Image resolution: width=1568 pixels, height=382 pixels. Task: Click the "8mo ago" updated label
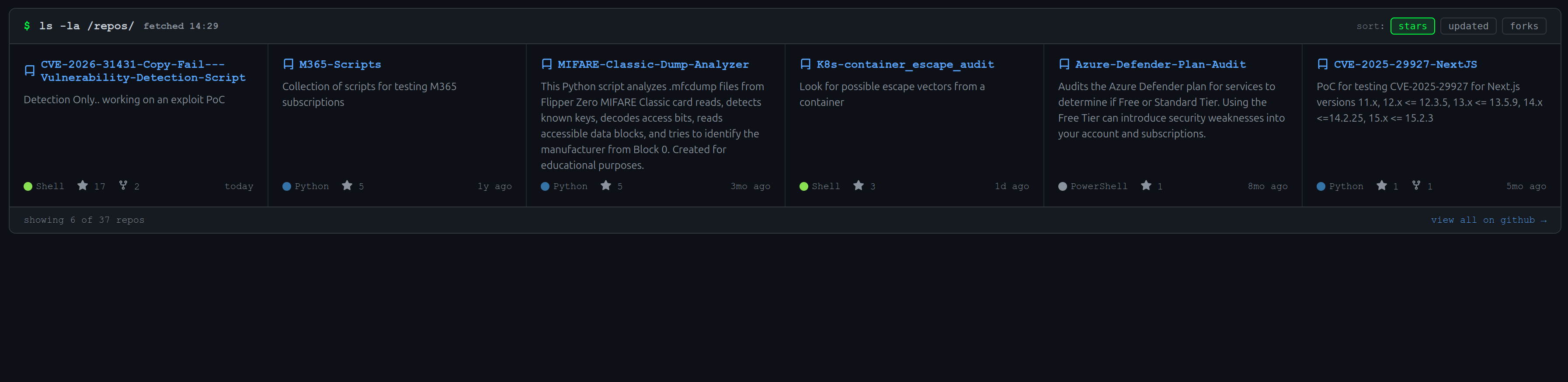(x=1267, y=186)
